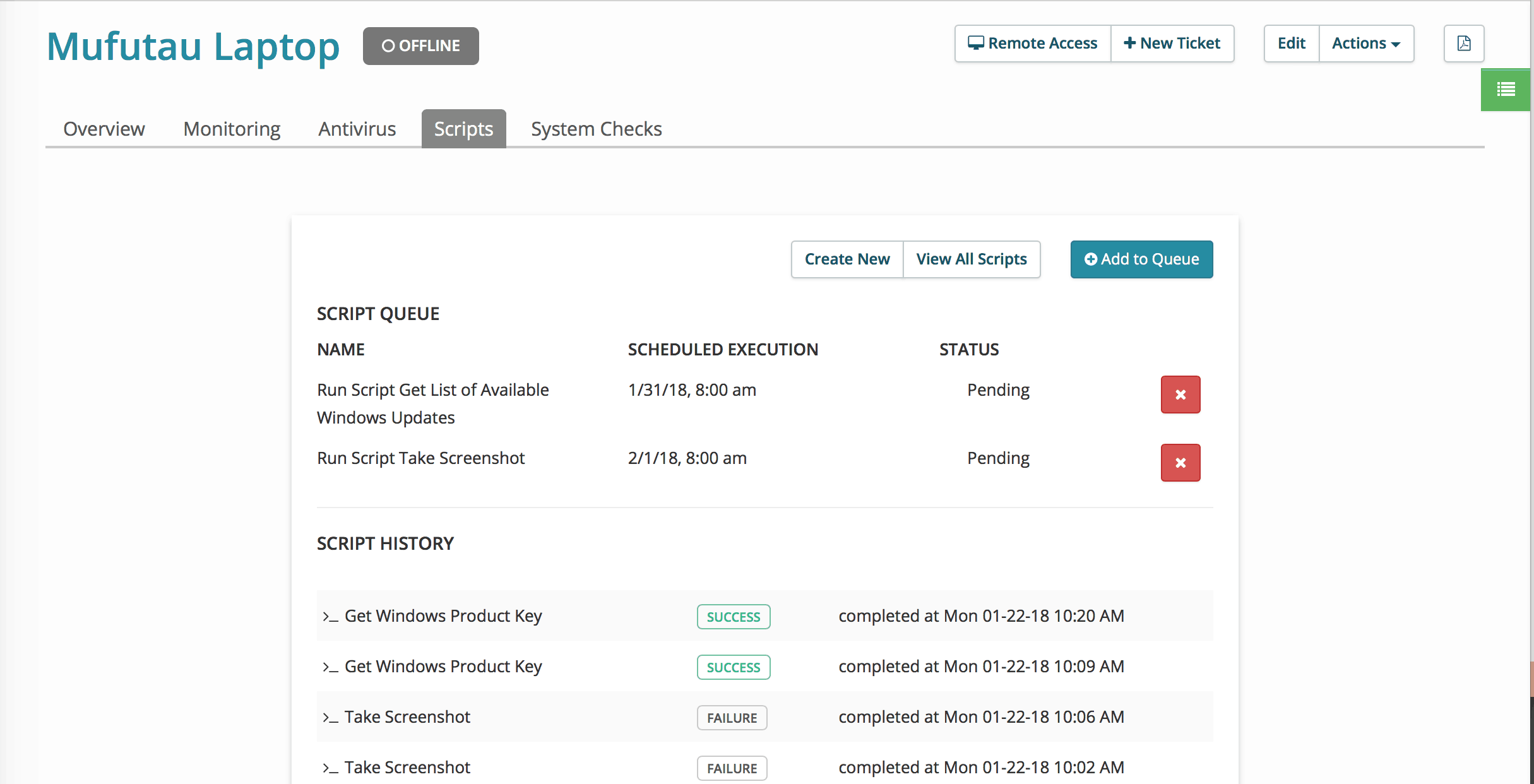Image resolution: width=1534 pixels, height=784 pixels.
Task: Start a Remote Access session
Action: coord(1033,44)
